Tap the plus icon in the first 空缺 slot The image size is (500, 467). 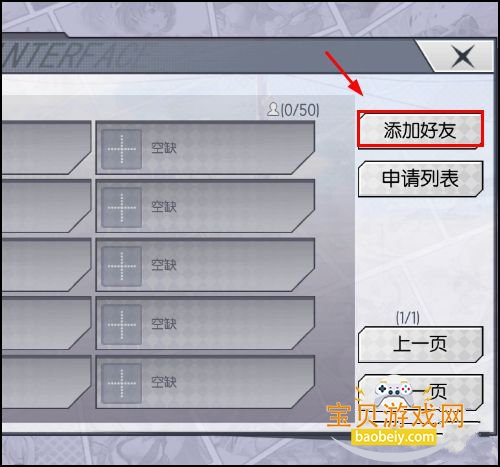point(122,149)
